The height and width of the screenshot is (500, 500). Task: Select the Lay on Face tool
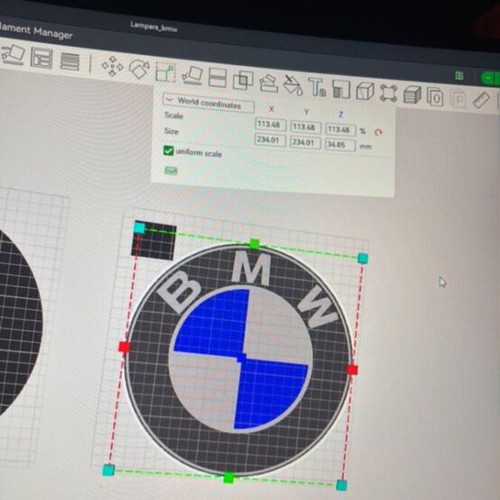[193, 76]
